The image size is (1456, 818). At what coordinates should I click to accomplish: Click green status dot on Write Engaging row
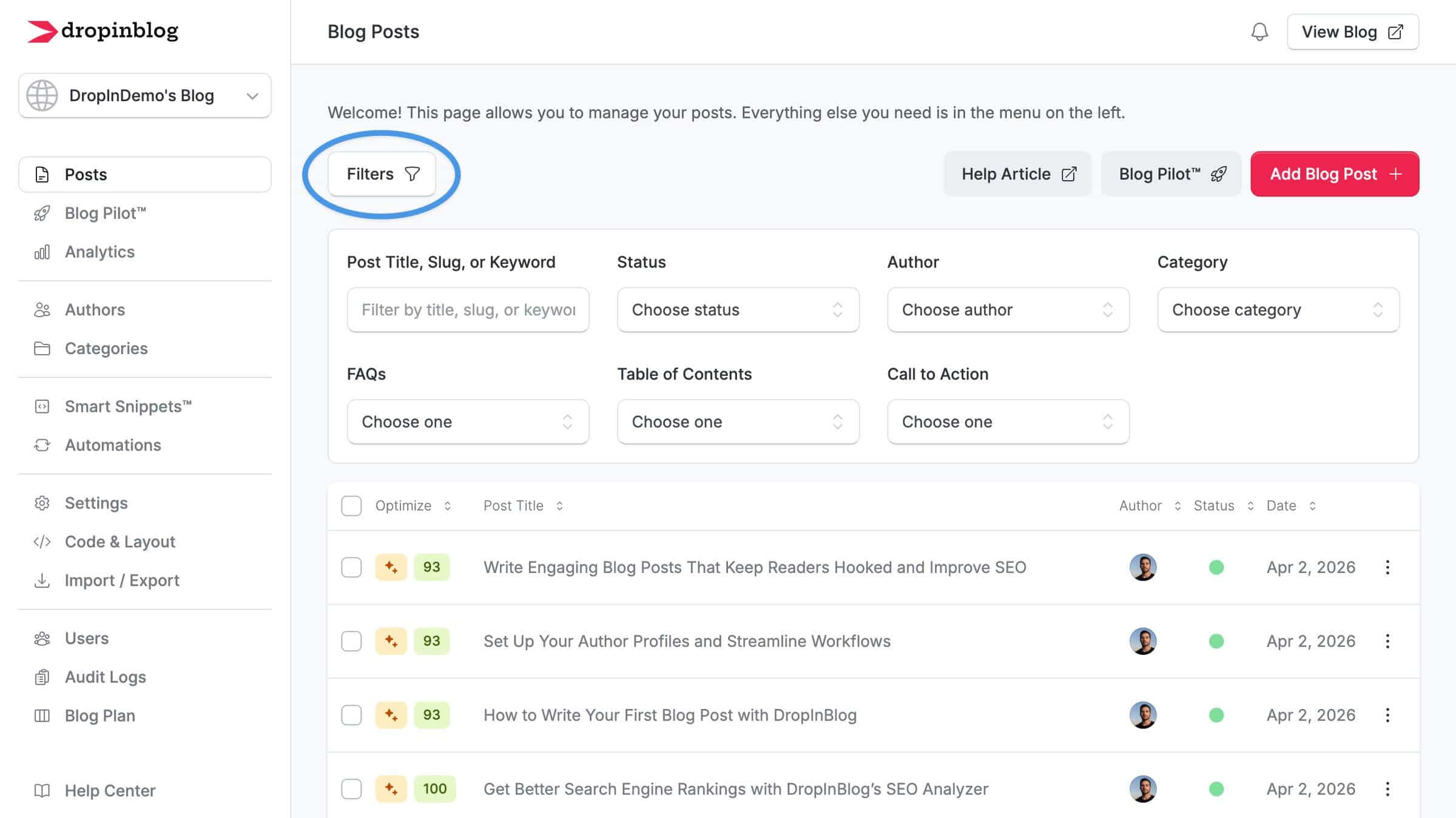tap(1216, 568)
